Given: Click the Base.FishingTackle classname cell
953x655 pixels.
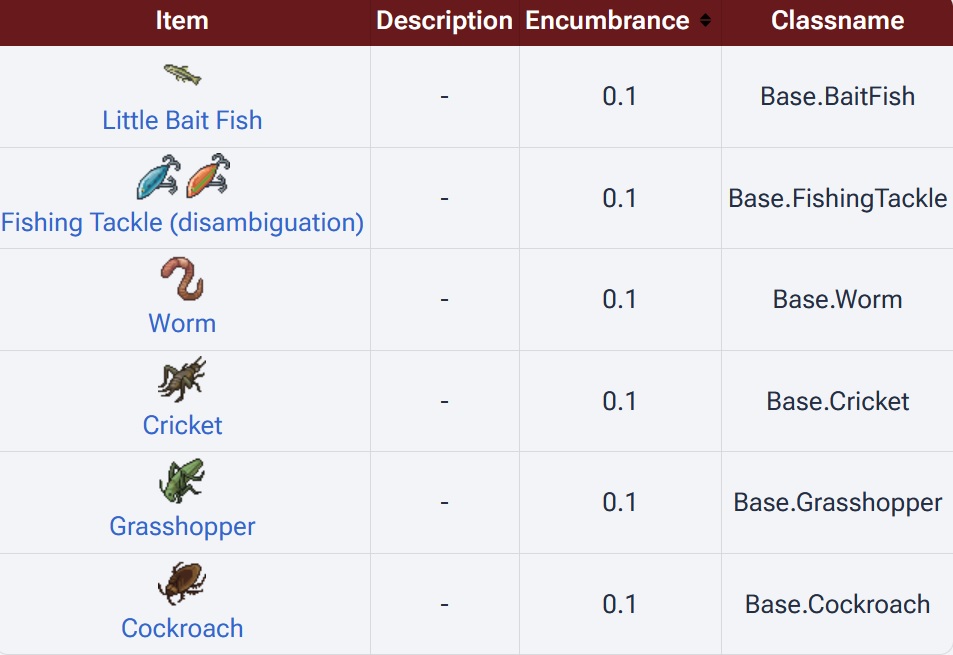Looking at the screenshot, I should point(837,198).
